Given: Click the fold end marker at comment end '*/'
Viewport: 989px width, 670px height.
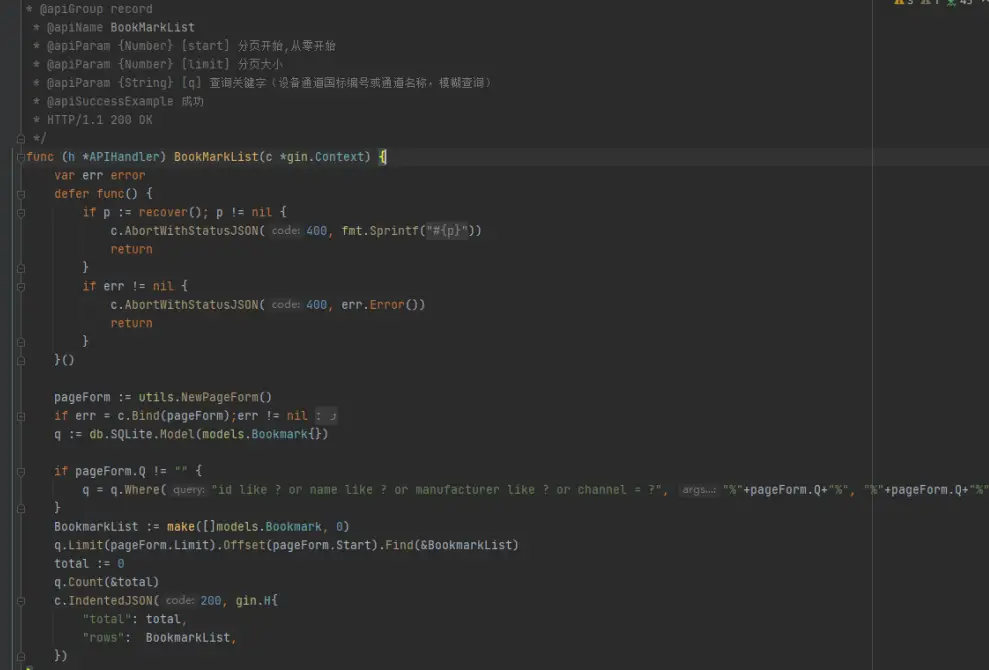Looking at the screenshot, I should 20,138.
